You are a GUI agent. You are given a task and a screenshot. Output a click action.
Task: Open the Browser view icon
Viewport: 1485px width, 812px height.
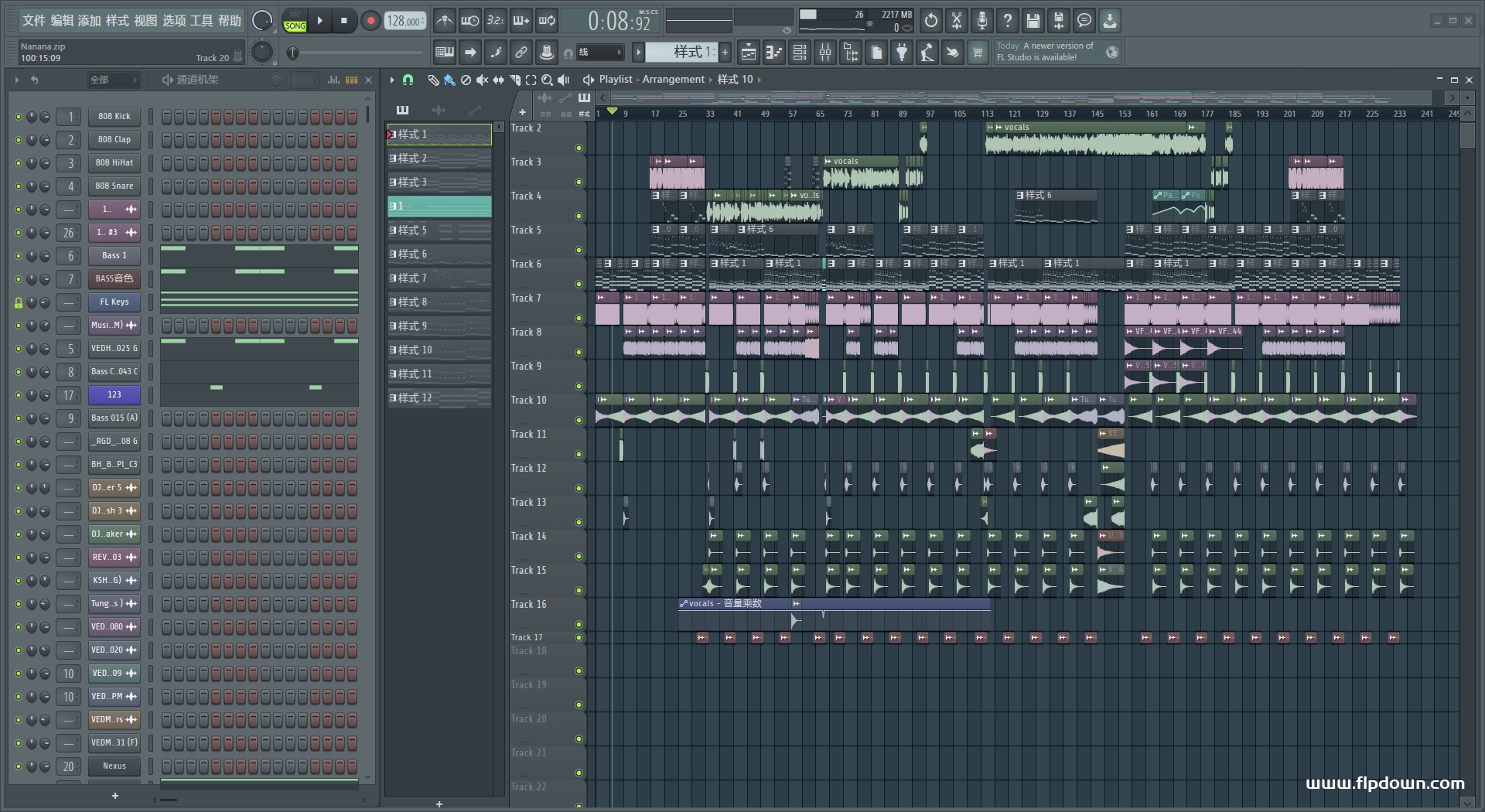[x=851, y=53]
